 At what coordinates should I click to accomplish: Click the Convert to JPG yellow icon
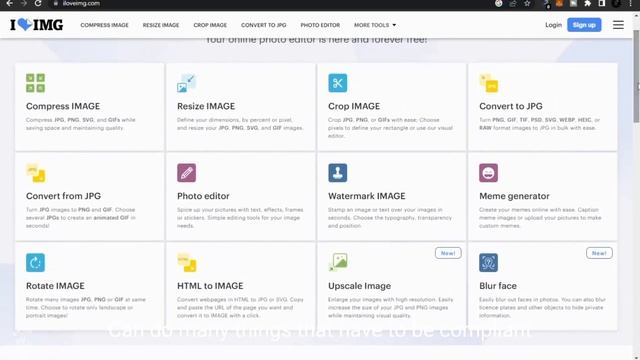tap(489, 83)
